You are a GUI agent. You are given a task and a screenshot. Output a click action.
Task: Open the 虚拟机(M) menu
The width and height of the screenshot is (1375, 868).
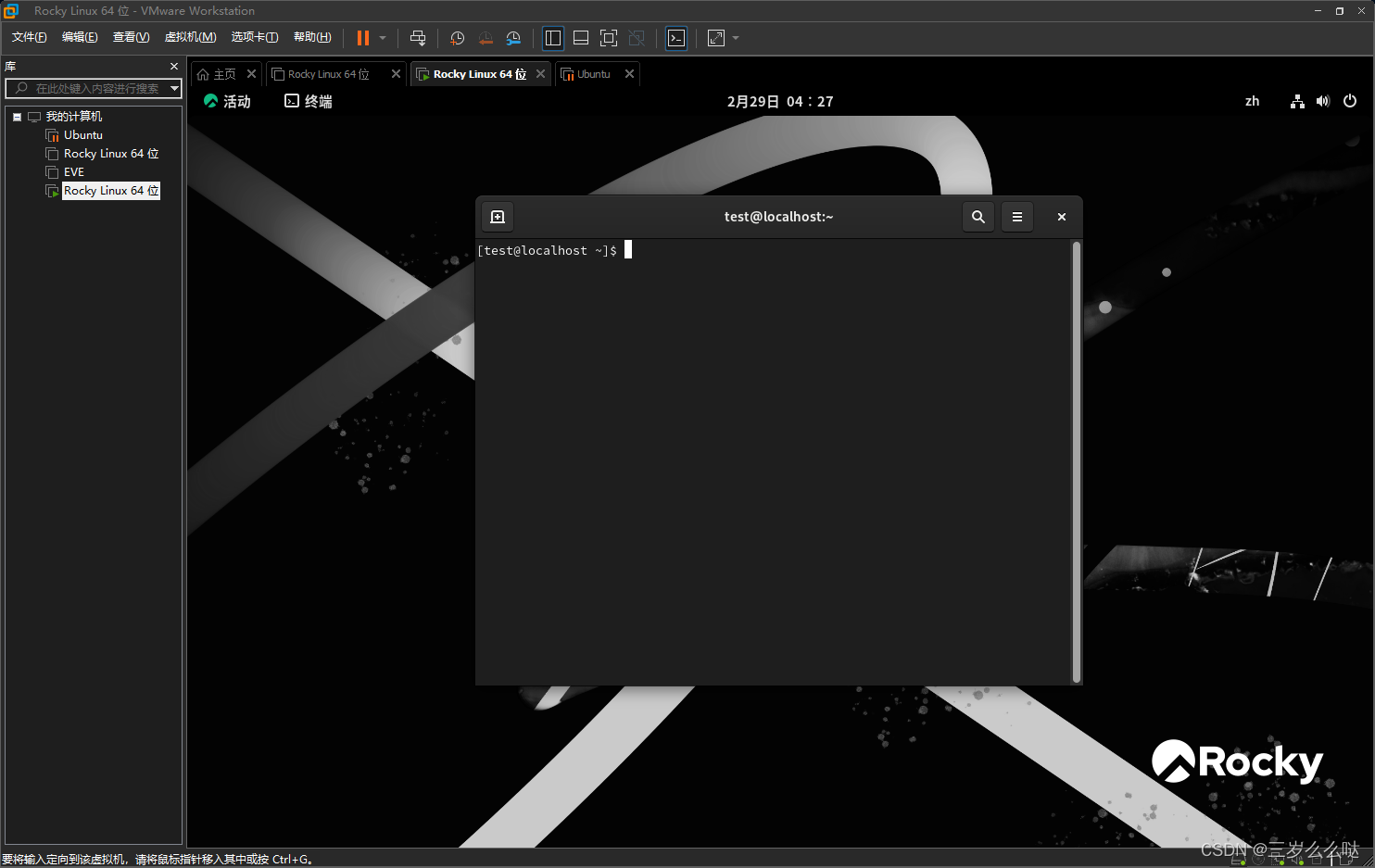[x=190, y=37]
